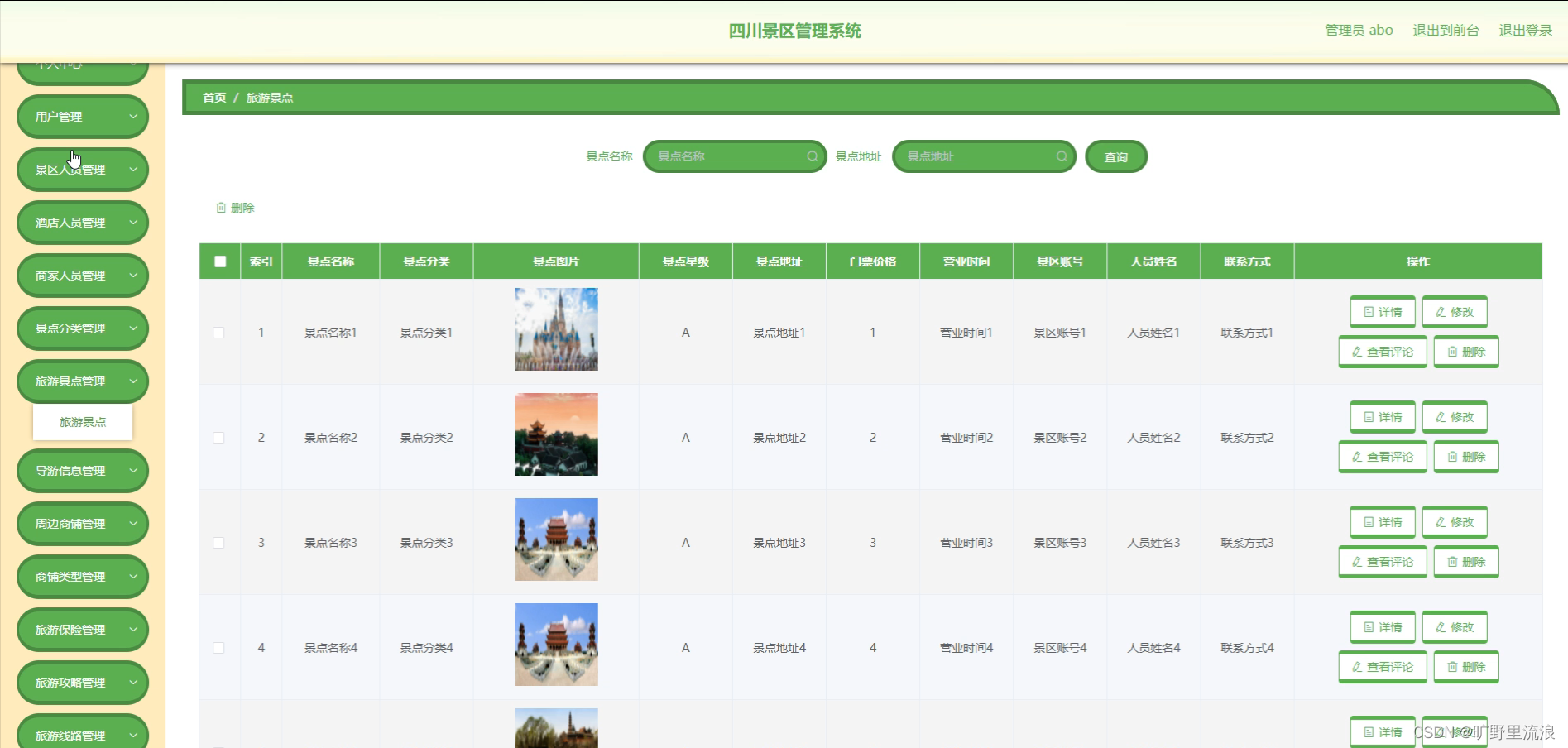1568x748 pixels.
Task: View 详情 for 景点名称4
Action: (1383, 627)
